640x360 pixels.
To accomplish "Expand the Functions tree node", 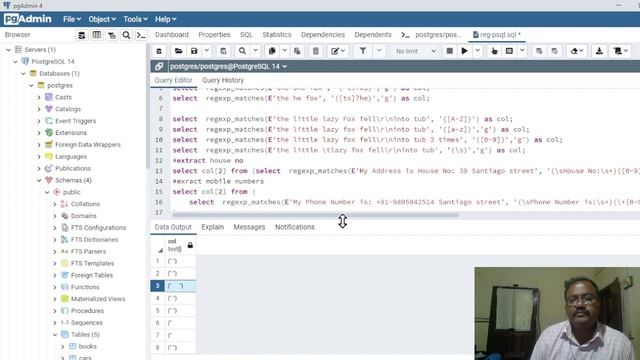I will point(55,287).
